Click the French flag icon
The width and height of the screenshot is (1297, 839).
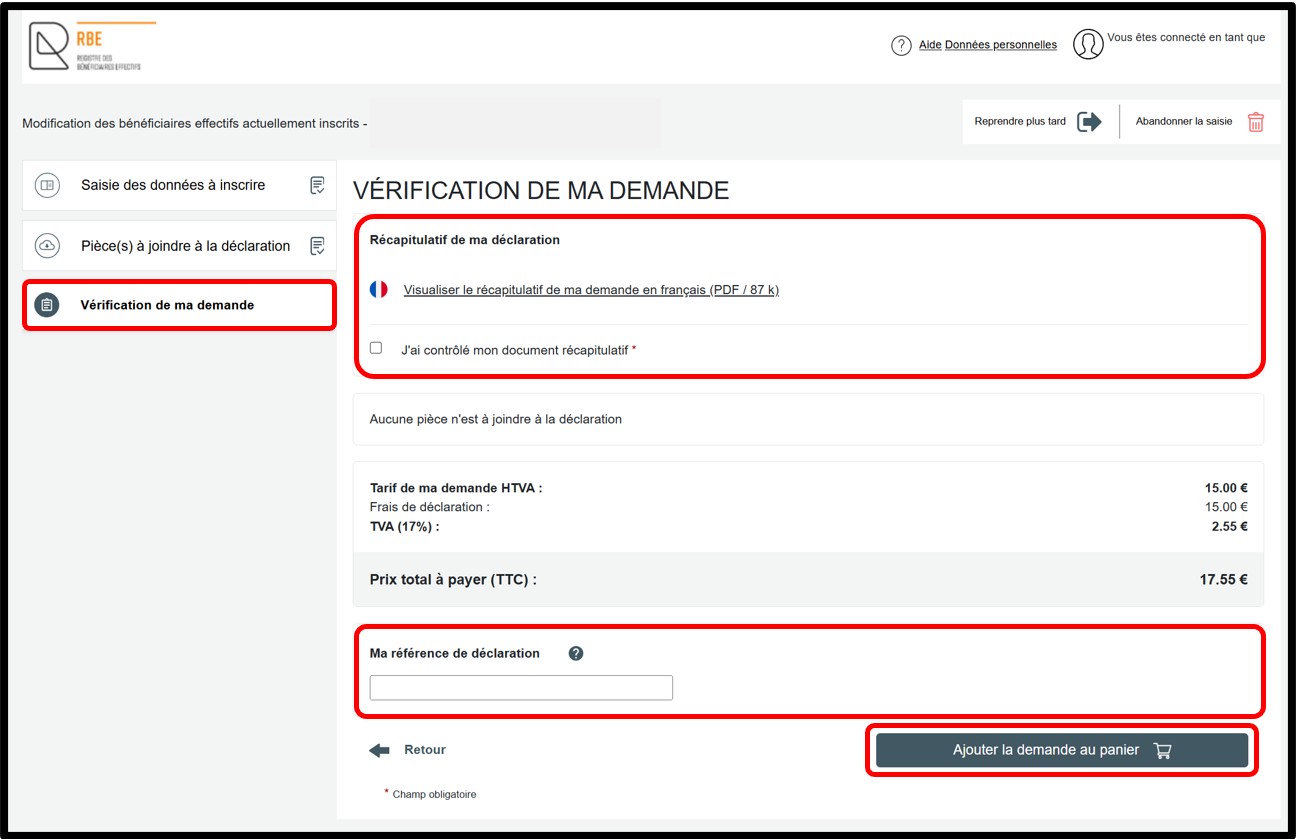pyautogui.click(x=379, y=290)
